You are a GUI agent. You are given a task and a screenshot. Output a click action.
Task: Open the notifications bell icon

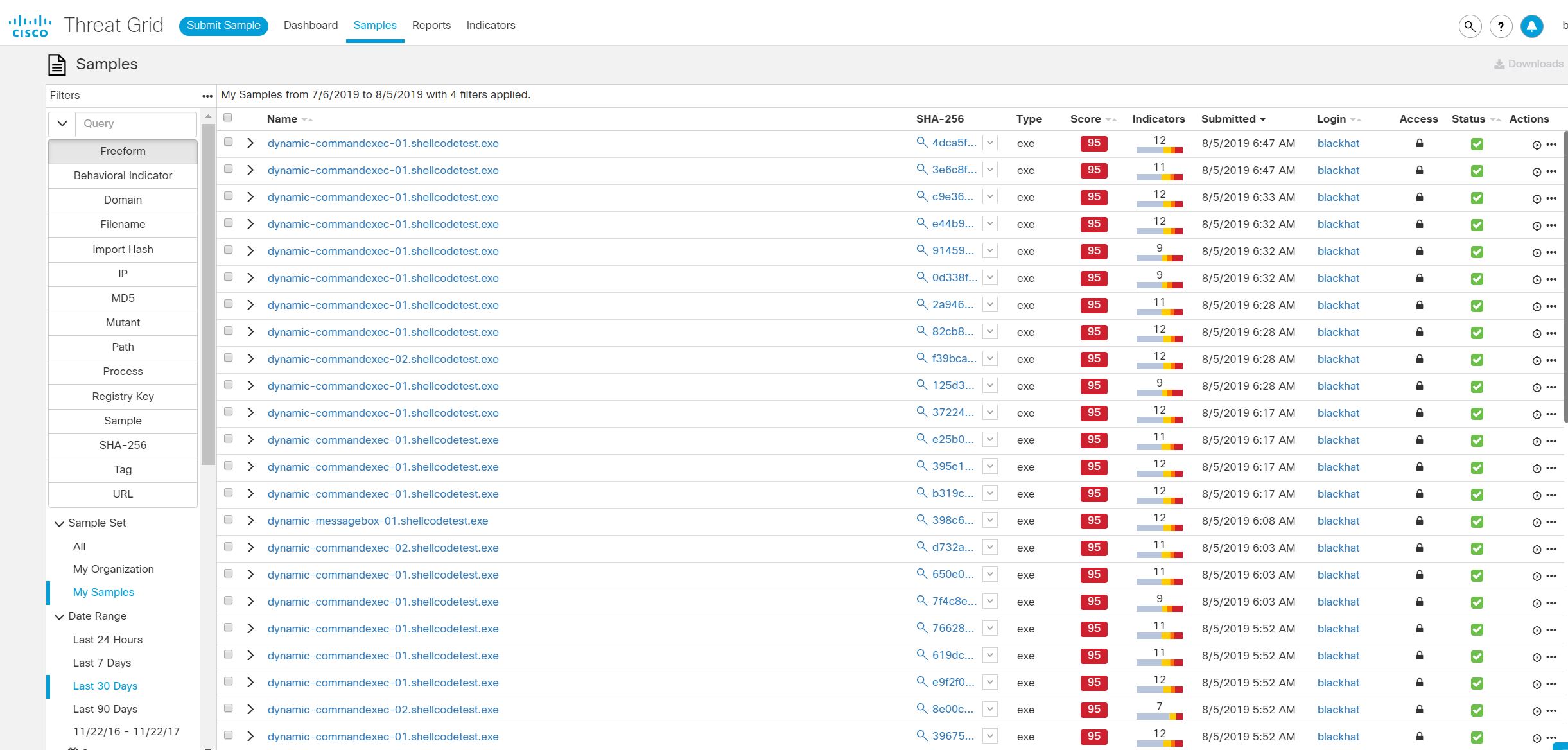1531,26
